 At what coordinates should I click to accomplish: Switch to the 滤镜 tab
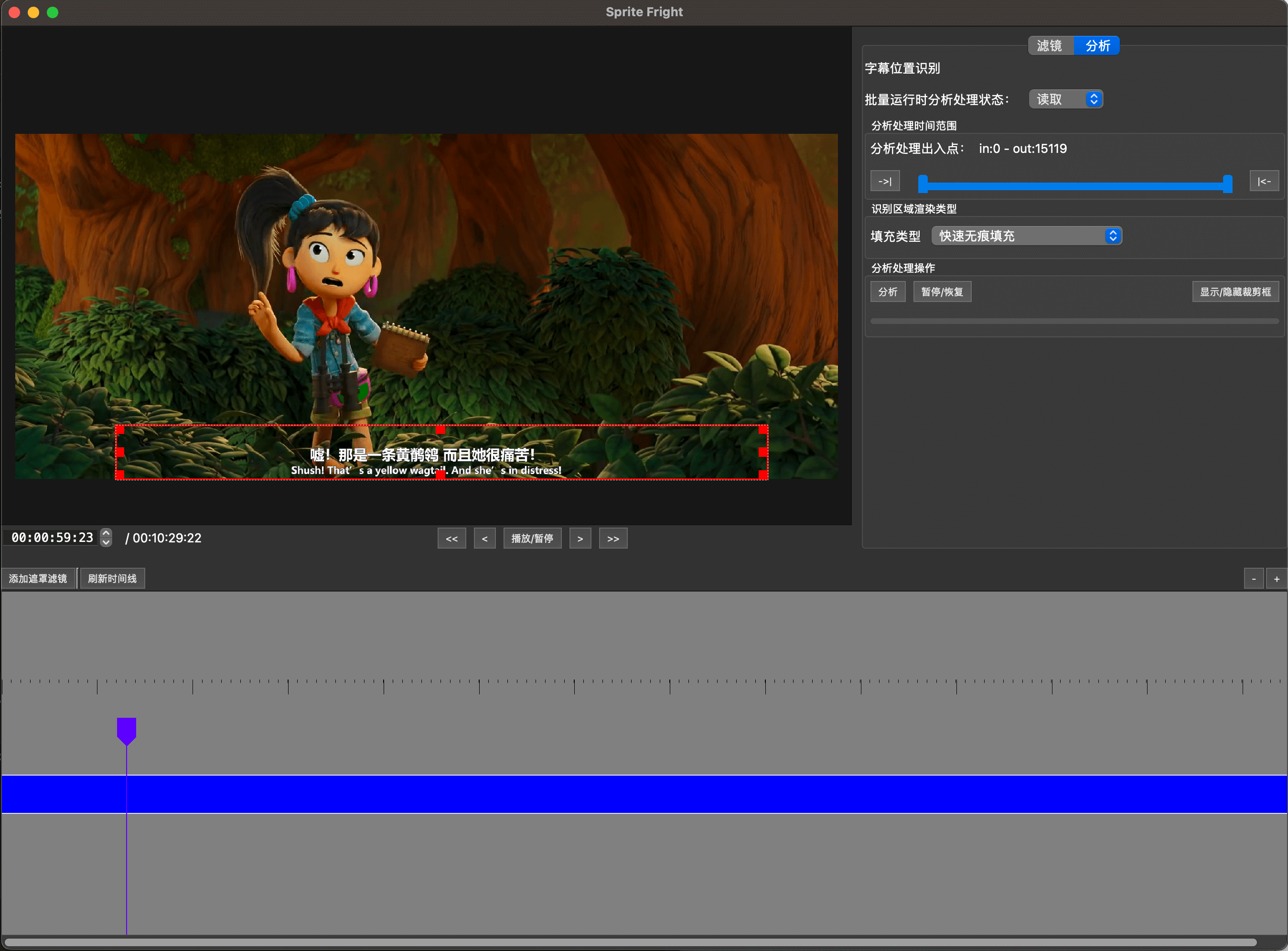pyautogui.click(x=1050, y=45)
